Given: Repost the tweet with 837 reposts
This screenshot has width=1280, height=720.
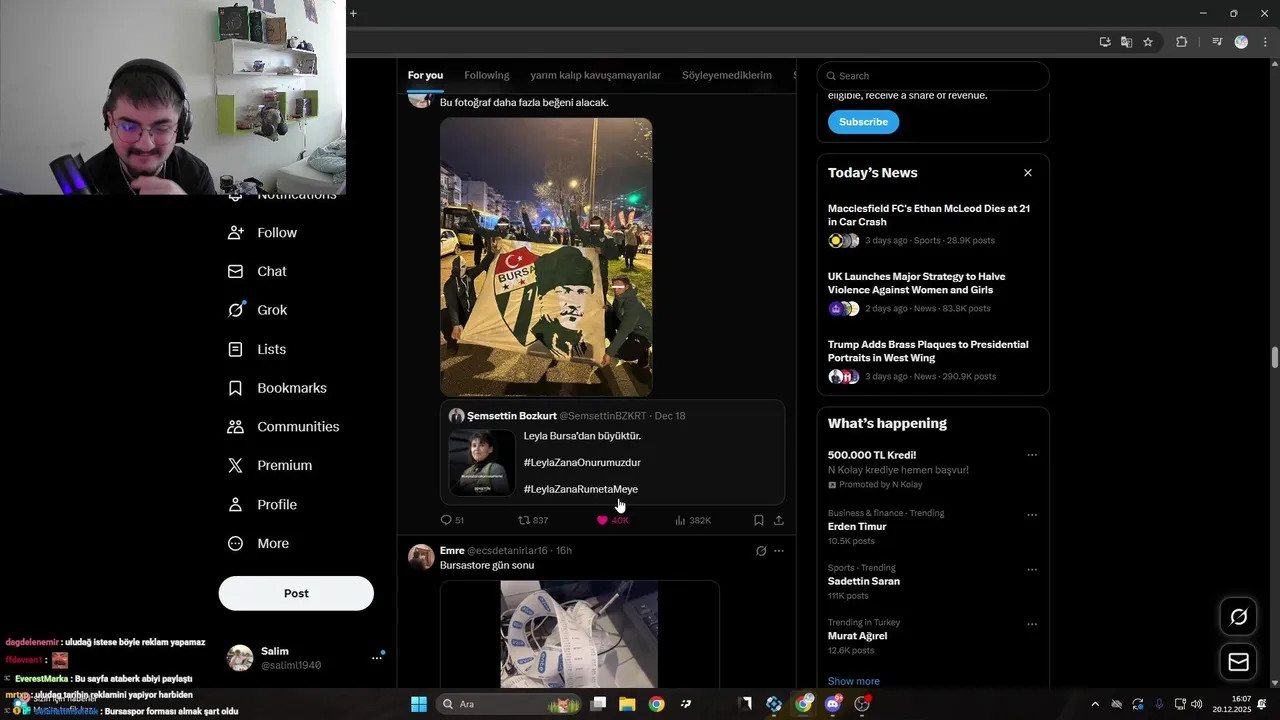Looking at the screenshot, I should tap(532, 520).
